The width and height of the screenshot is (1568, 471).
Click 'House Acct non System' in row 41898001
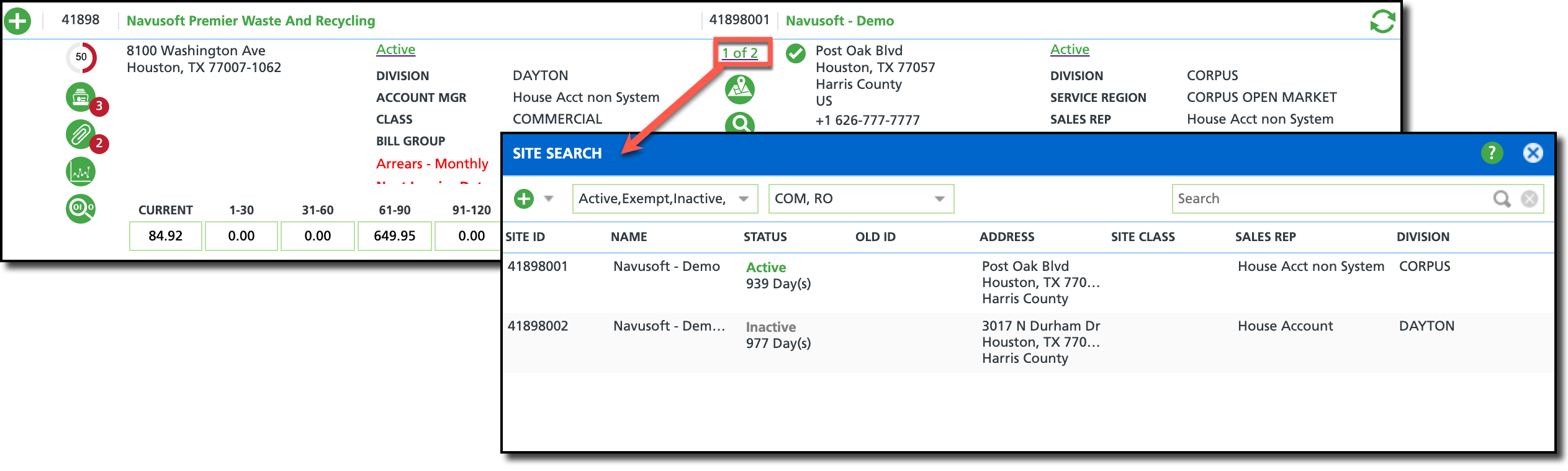click(1311, 267)
